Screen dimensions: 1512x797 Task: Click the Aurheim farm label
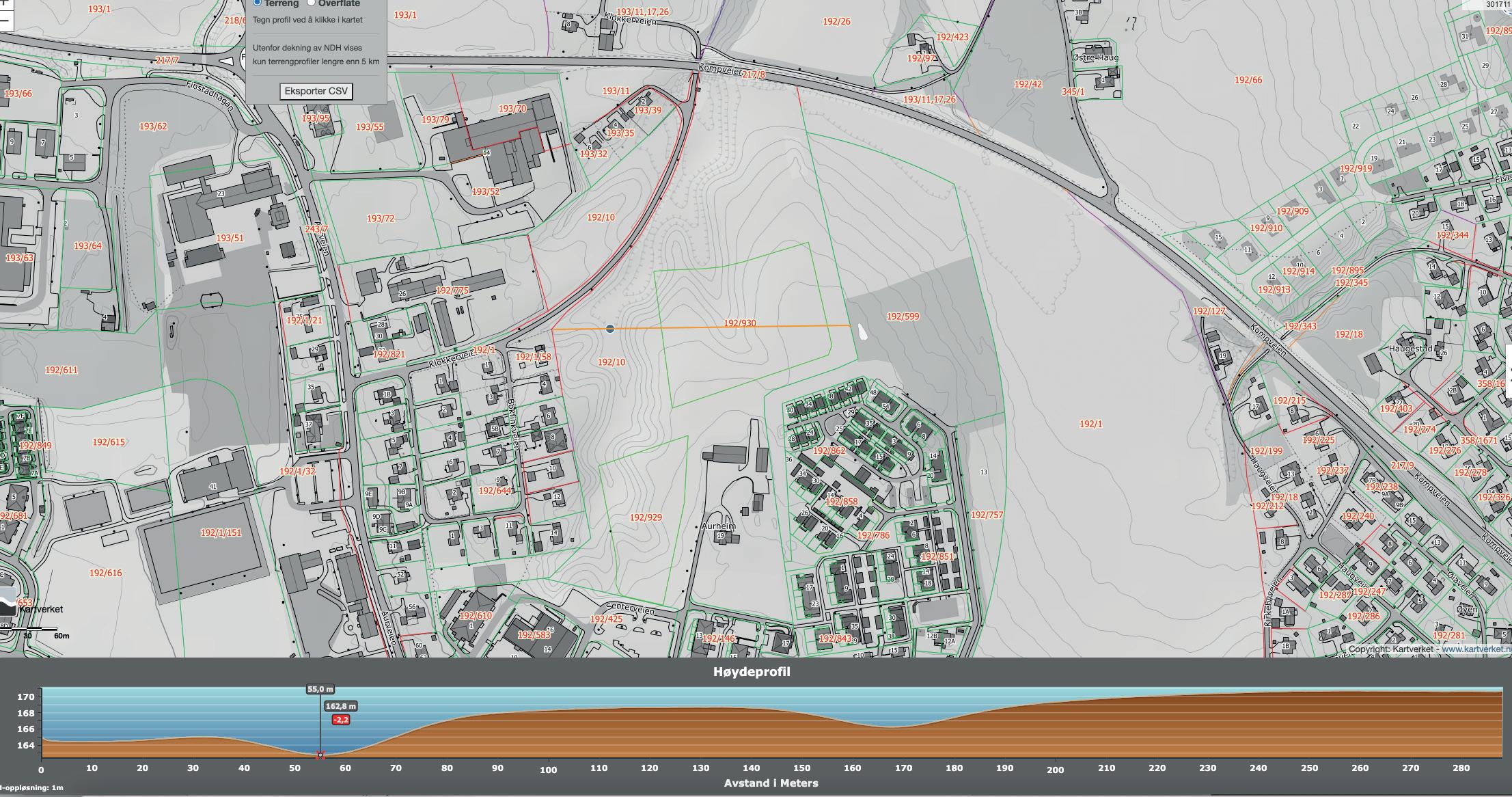tap(719, 526)
